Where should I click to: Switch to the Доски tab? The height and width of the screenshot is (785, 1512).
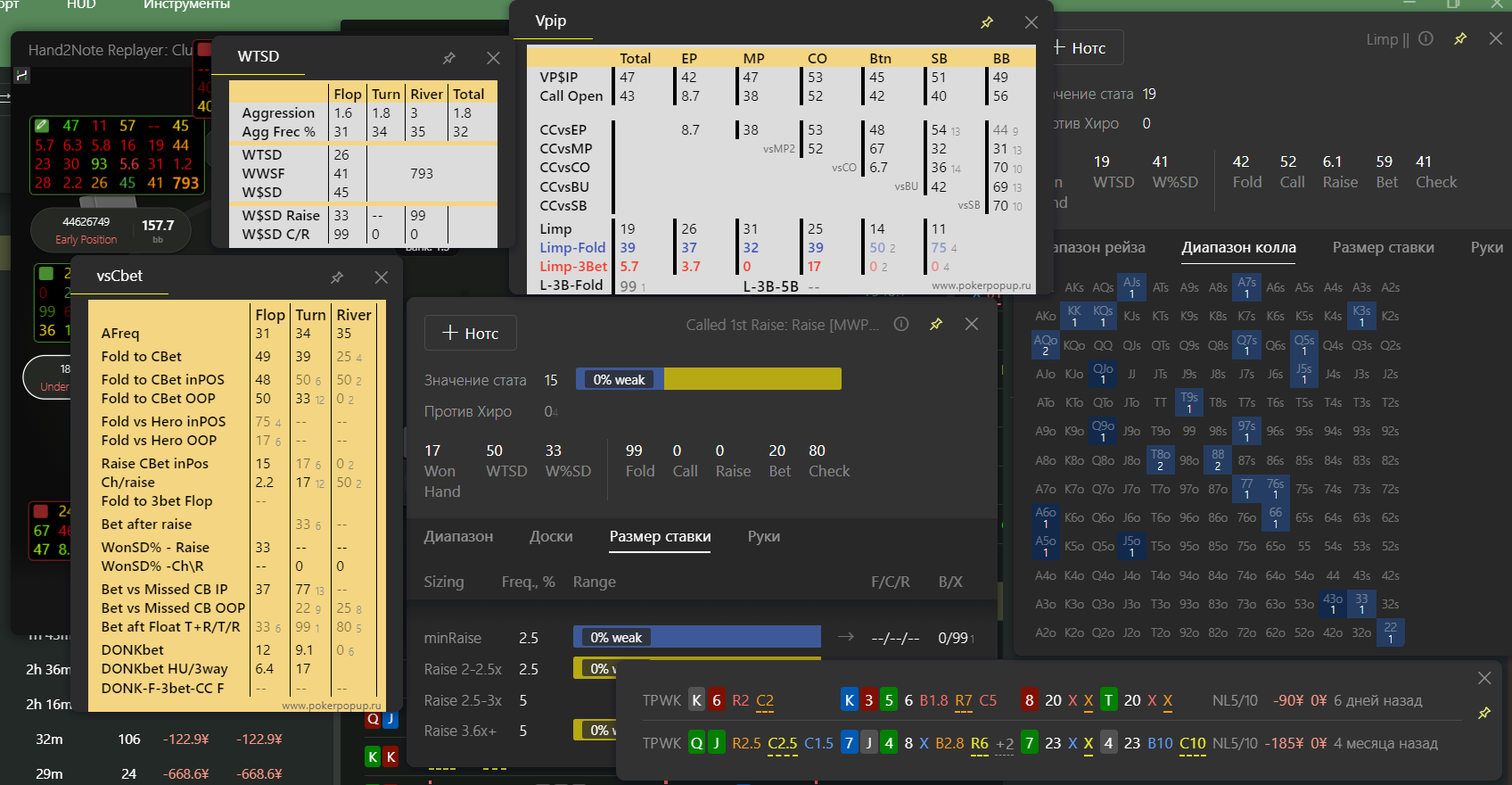pos(551,536)
